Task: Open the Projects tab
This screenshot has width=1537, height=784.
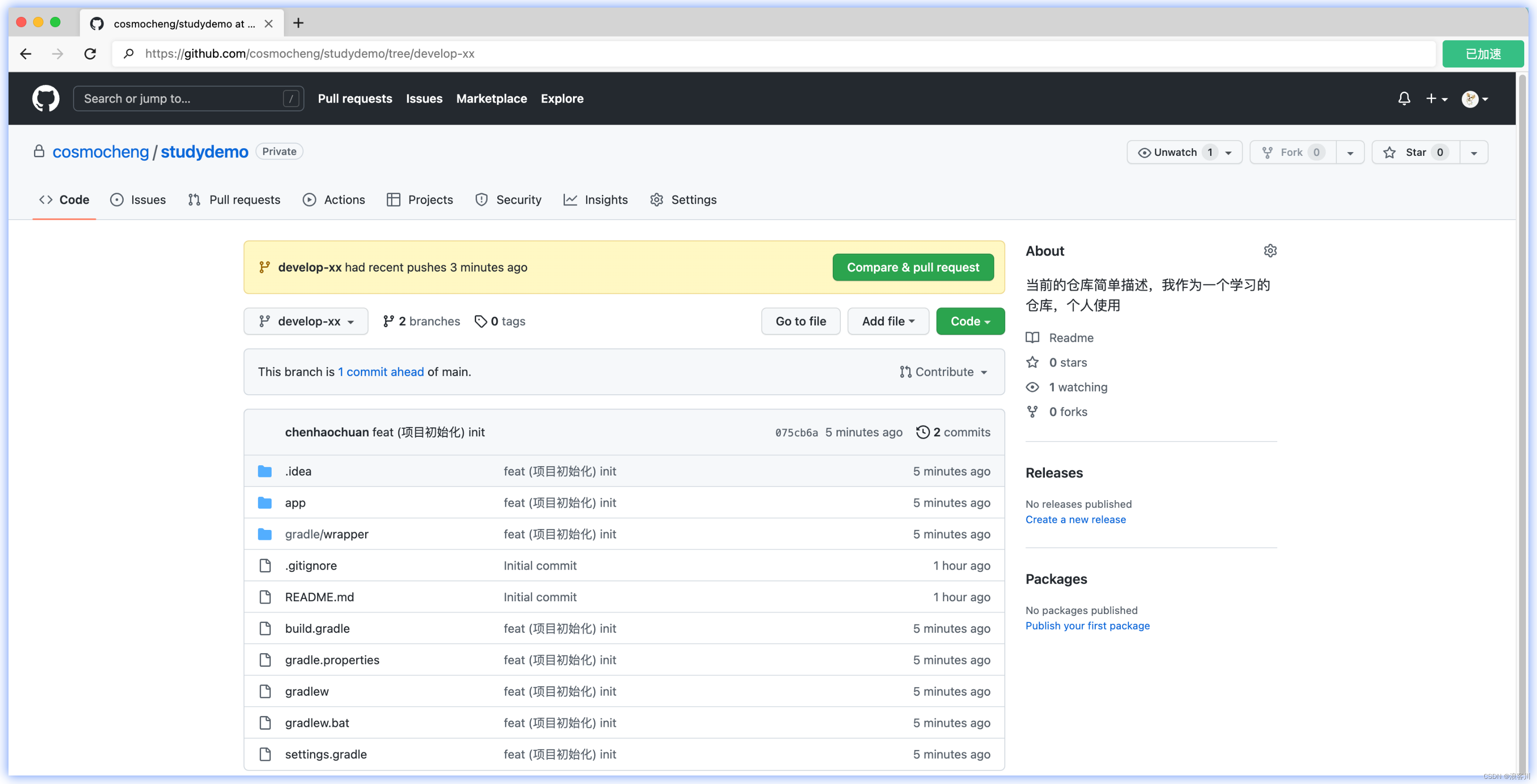Action: click(x=419, y=199)
